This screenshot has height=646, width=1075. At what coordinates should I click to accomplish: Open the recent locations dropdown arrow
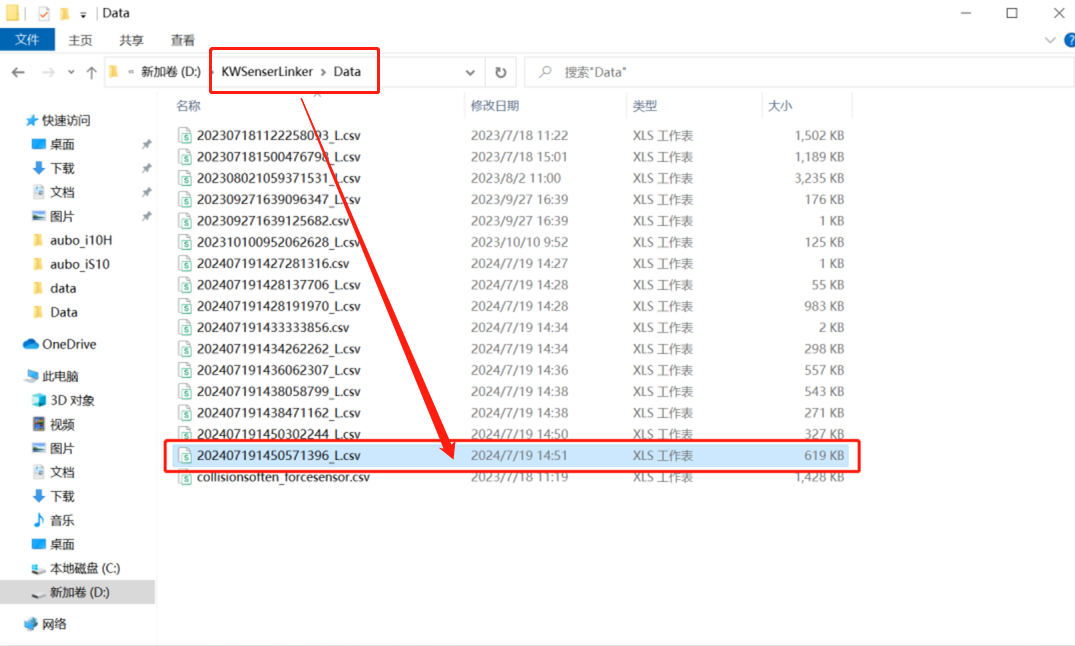pyautogui.click(x=71, y=72)
